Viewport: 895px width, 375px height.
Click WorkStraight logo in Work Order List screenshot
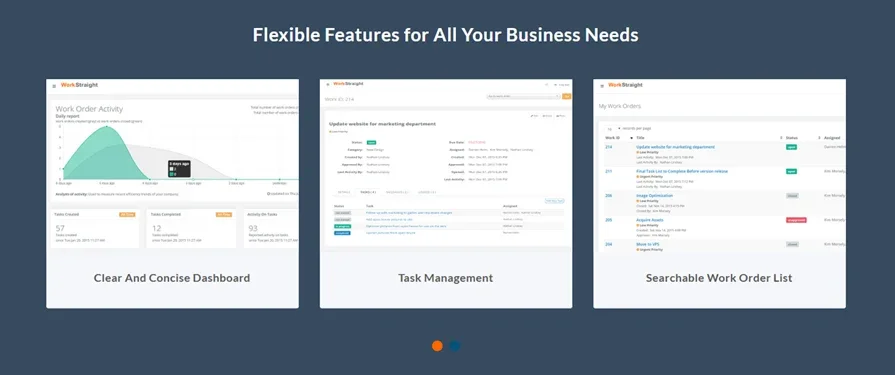click(625, 85)
